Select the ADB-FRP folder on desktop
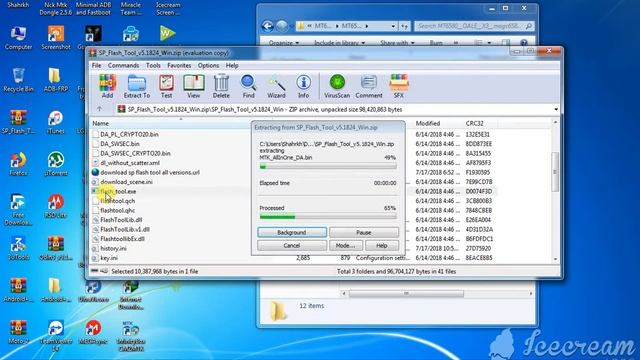Image resolution: width=640 pixels, height=360 pixels. click(56, 80)
